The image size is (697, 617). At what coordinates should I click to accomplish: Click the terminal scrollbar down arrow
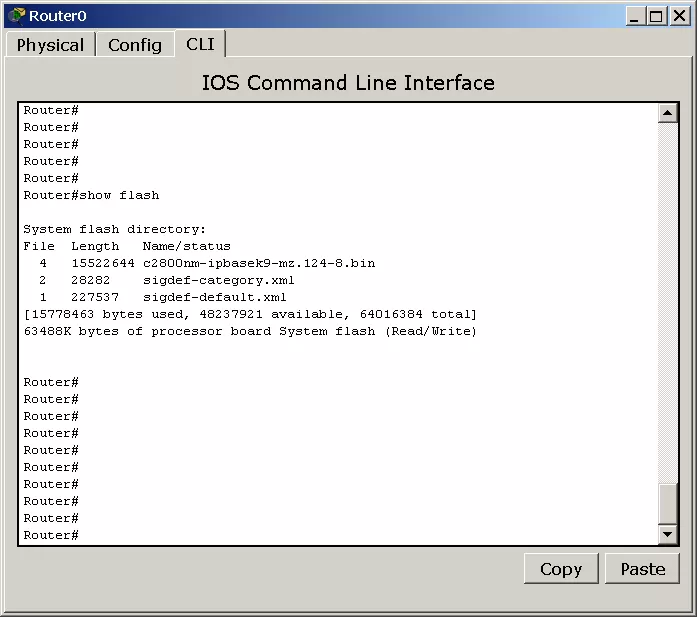coord(668,534)
